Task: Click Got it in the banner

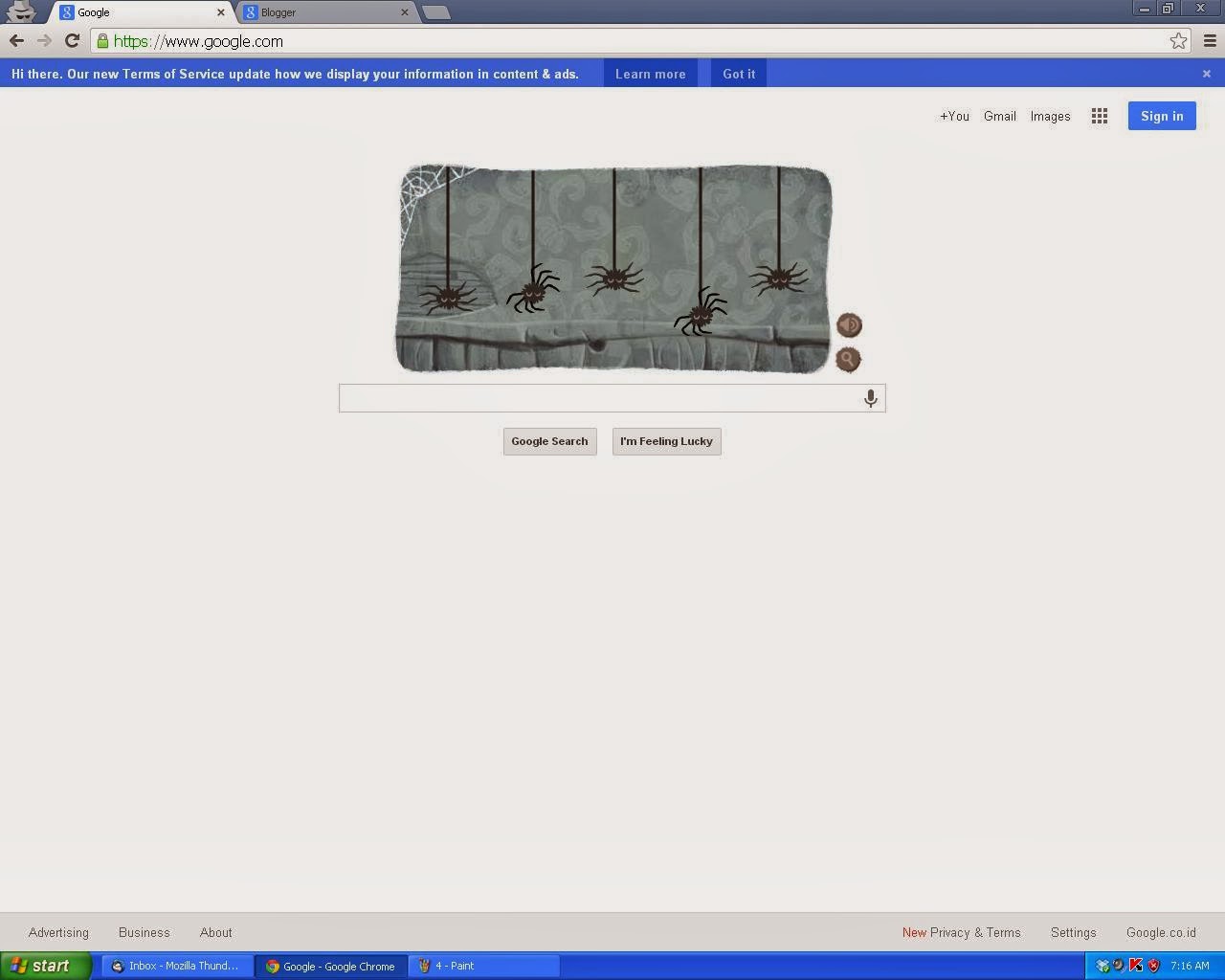Action: click(x=739, y=74)
